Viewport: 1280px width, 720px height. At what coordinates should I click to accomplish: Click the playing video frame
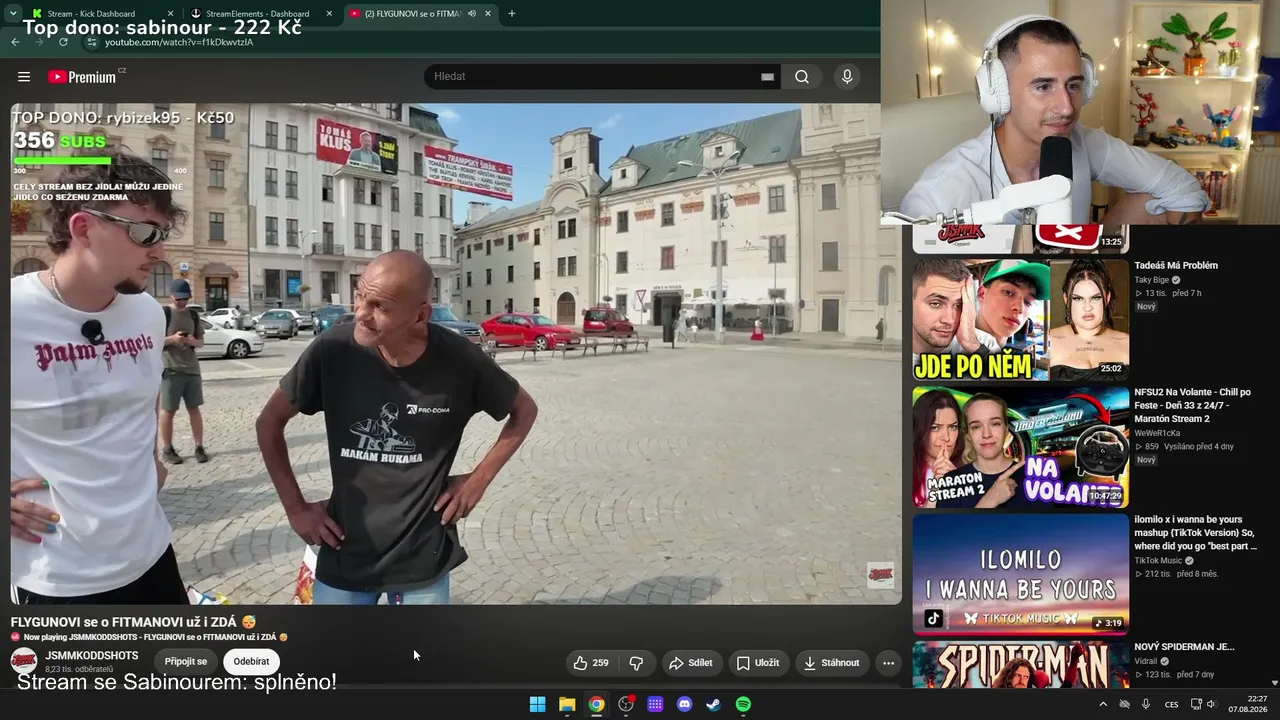pyautogui.click(x=456, y=354)
